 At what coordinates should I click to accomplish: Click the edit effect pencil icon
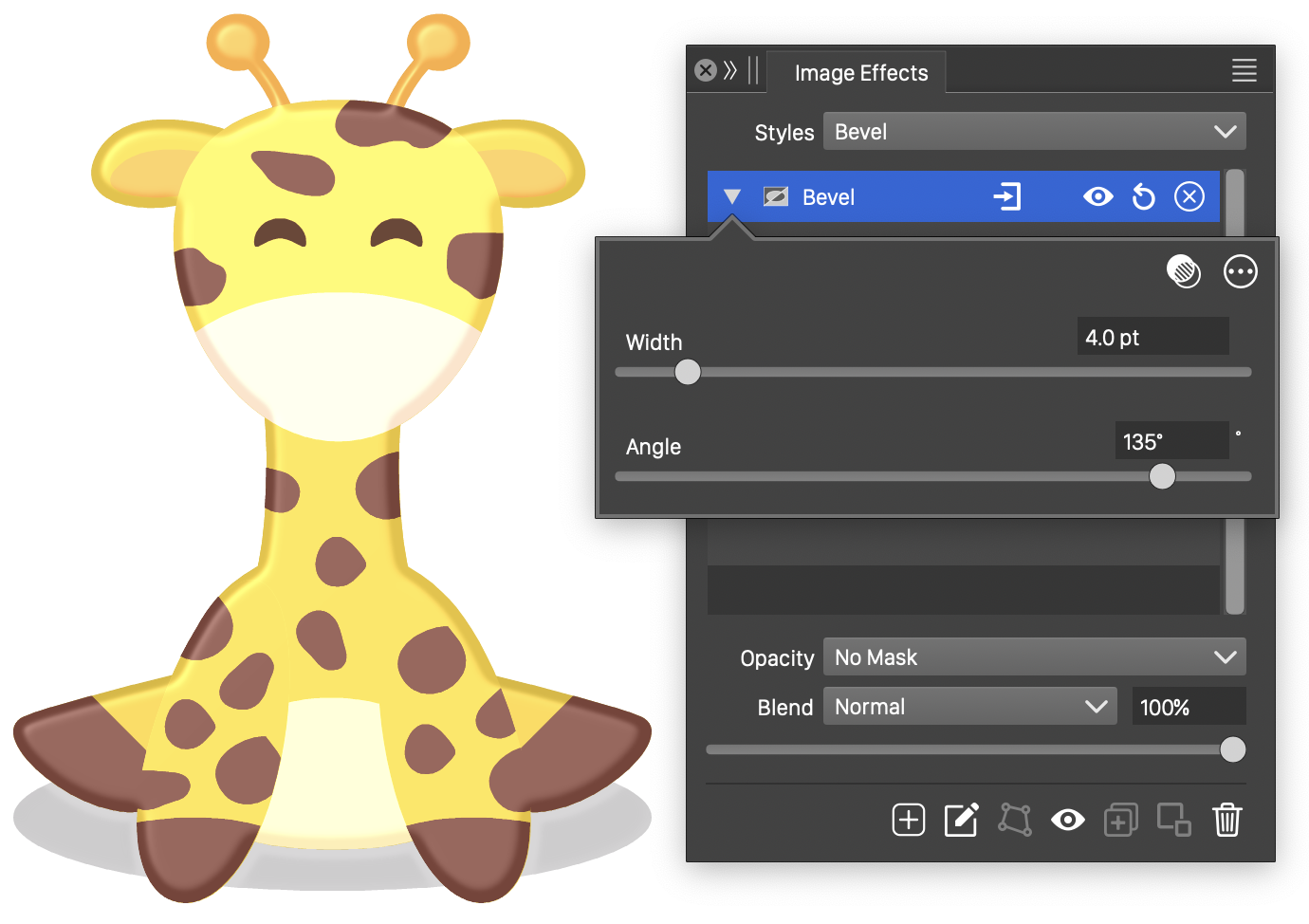(x=961, y=820)
